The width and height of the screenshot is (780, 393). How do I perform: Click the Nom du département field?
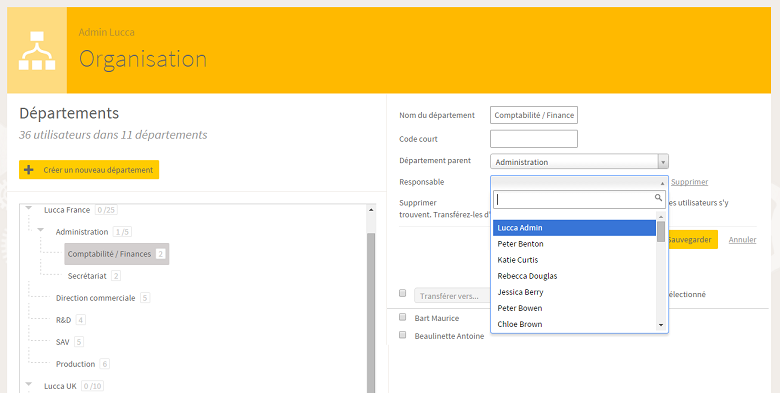click(x=534, y=115)
